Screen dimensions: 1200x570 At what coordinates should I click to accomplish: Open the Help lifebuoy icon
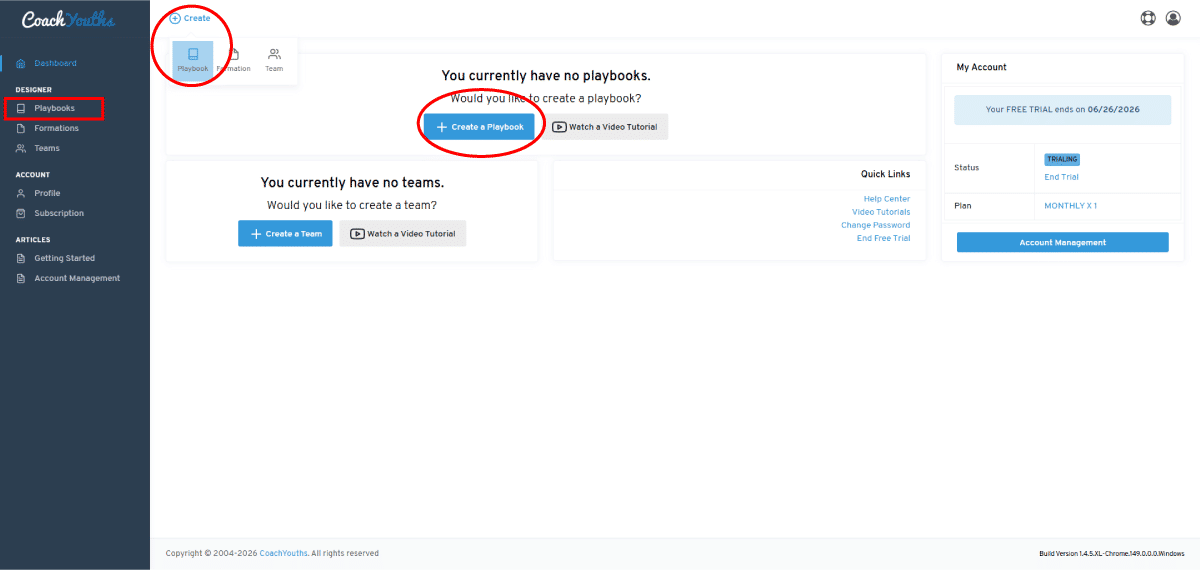(x=1148, y=18)
